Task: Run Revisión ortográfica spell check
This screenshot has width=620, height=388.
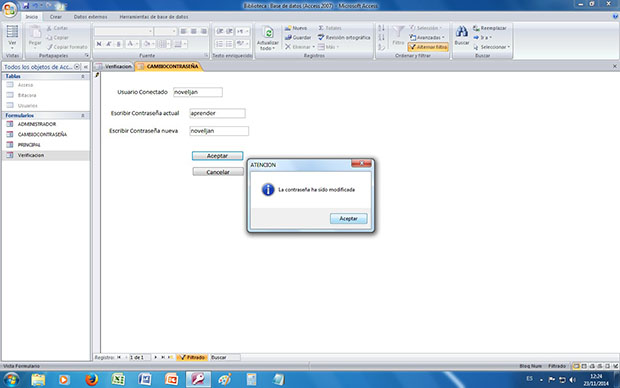Action: coord(344,37)
